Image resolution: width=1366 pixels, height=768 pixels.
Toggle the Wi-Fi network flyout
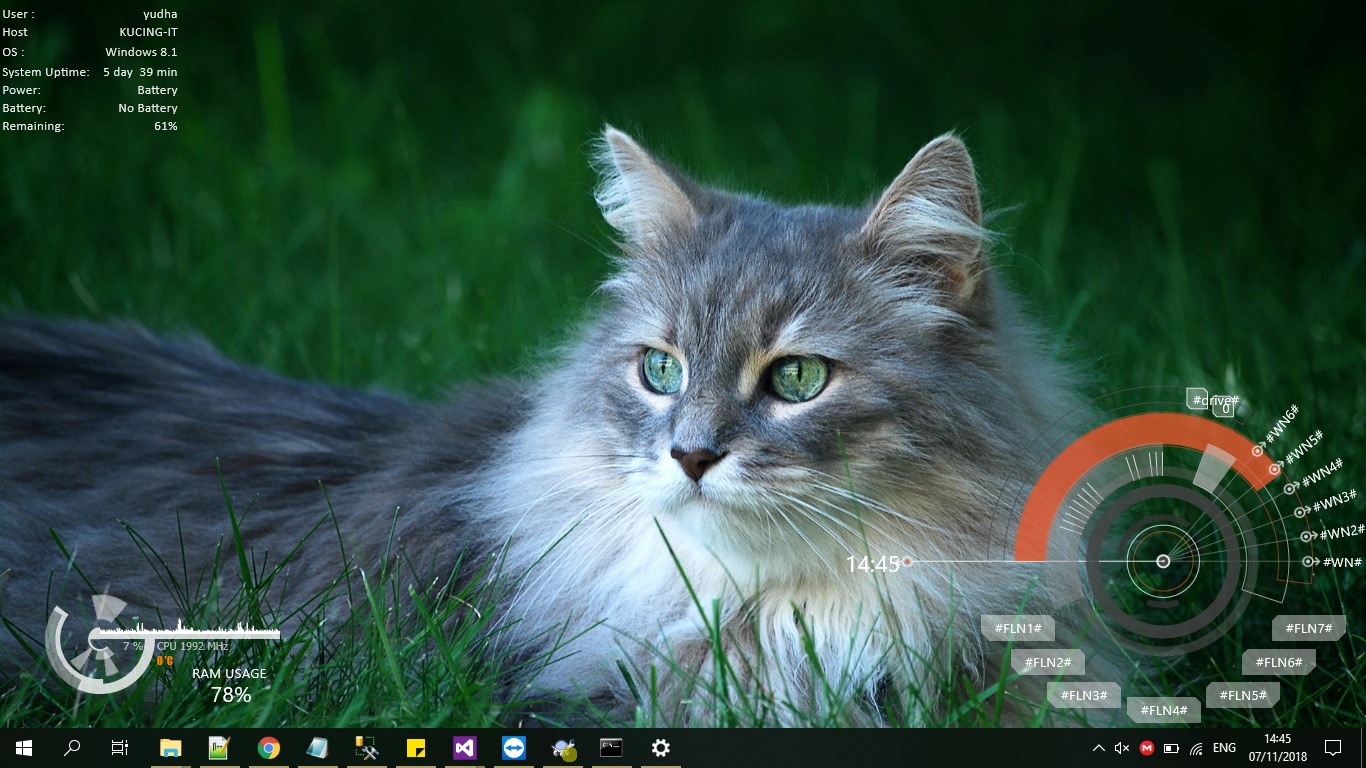coord(1196,747)
